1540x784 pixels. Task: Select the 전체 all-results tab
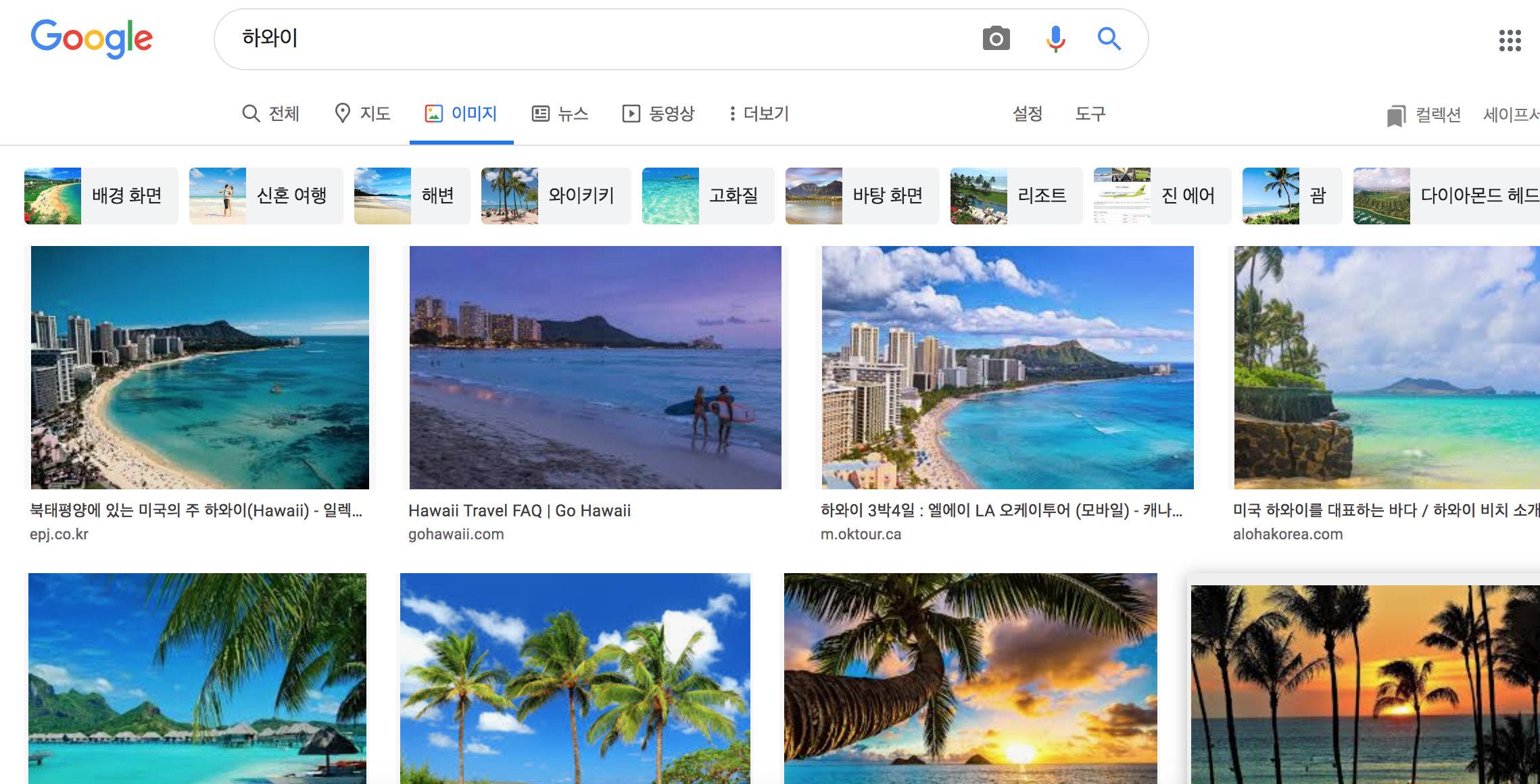271,114
